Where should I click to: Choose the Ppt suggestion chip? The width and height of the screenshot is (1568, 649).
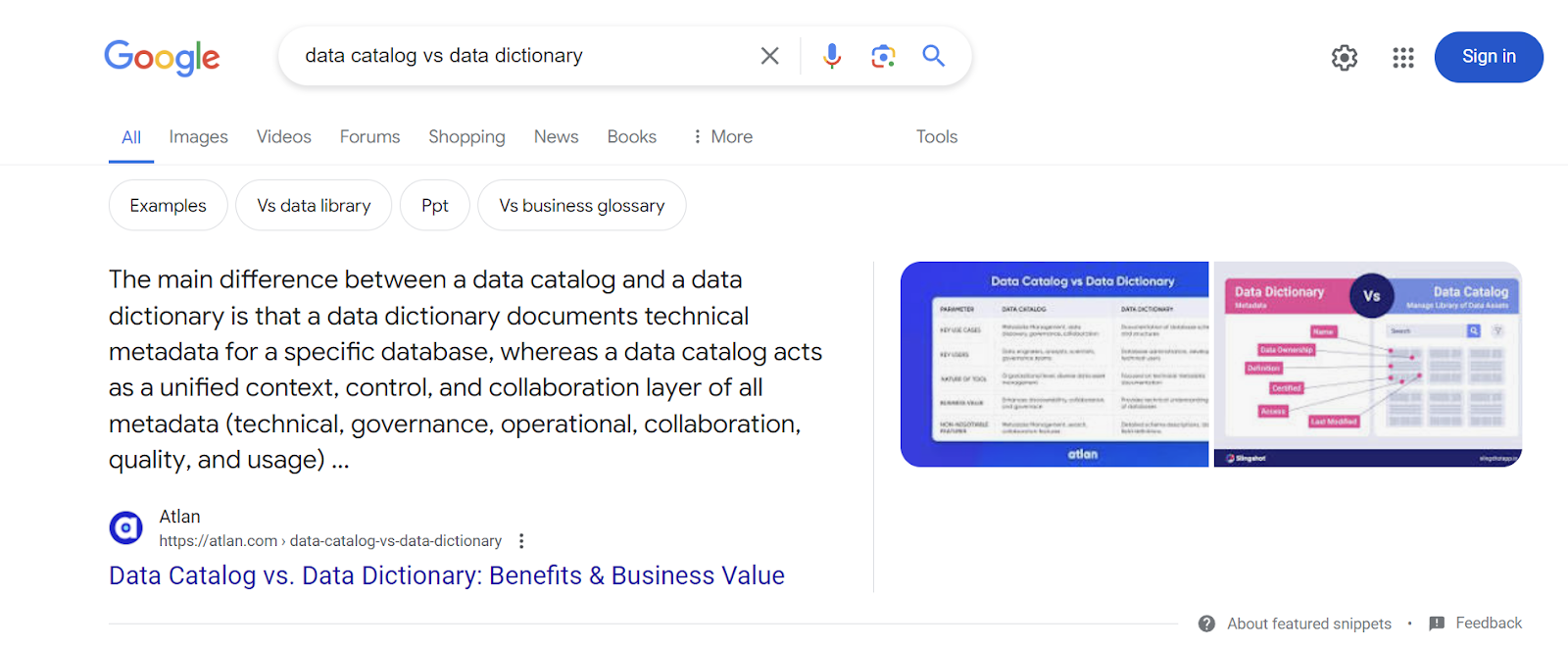(x=435, y=205)
